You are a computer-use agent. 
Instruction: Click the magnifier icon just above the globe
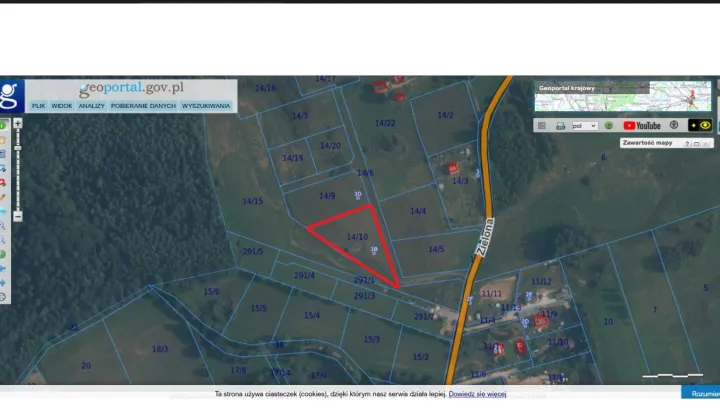click(2, 240)
